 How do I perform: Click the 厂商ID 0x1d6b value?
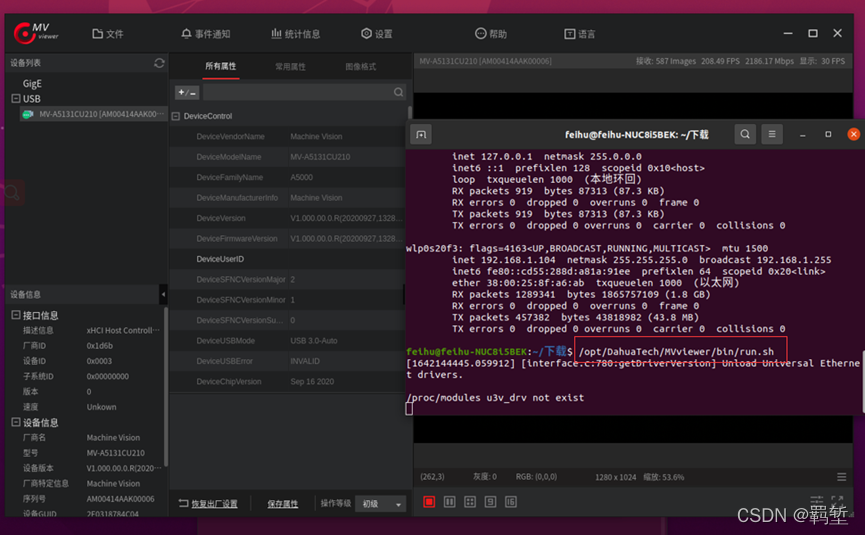coord(99,346)
